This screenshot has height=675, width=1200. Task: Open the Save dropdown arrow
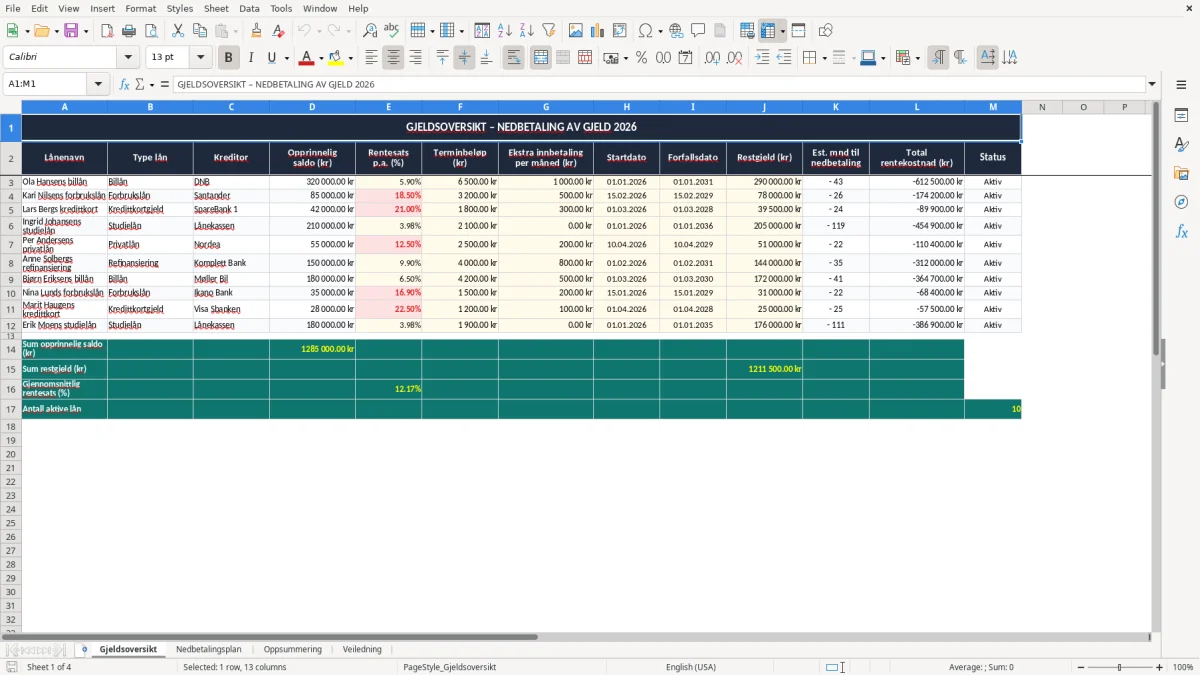(x=86, y=31)
